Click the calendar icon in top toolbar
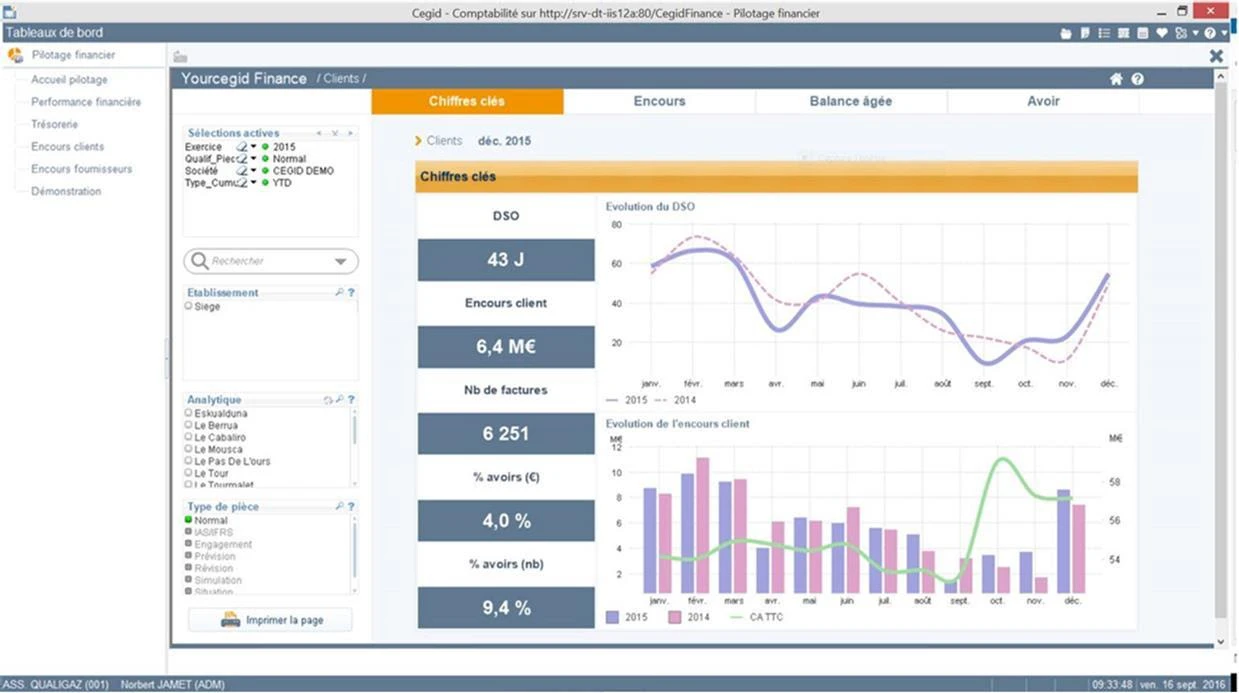 click(1142, 33)
